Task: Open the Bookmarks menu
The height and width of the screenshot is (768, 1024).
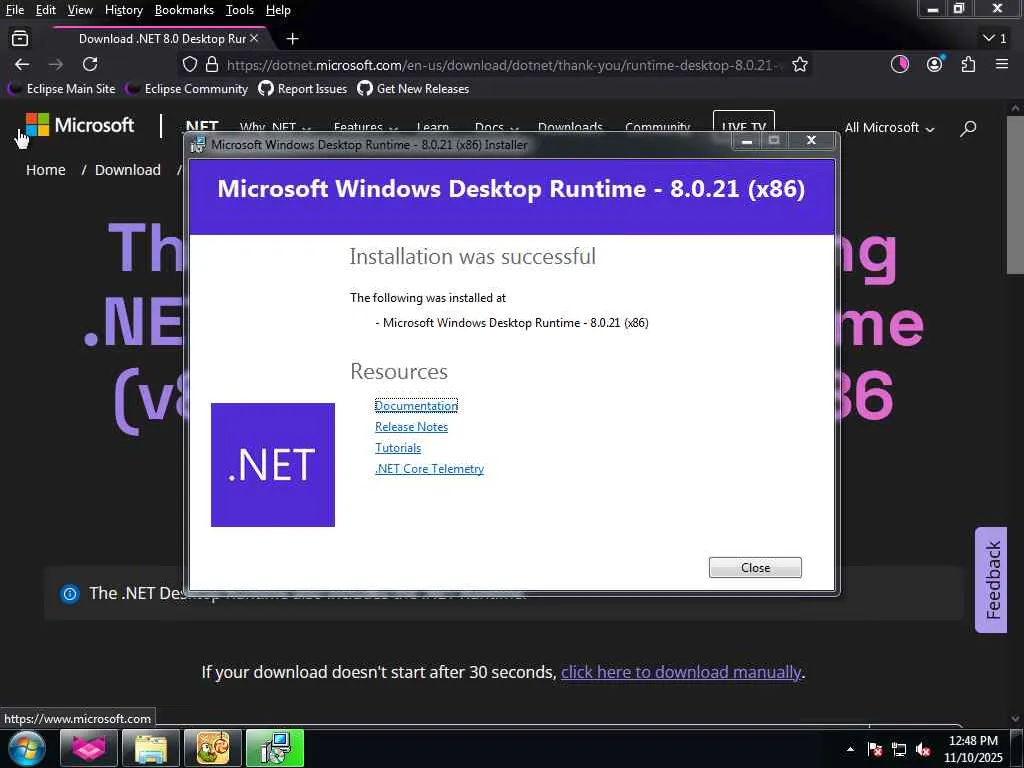Action: (x=184, y=10)
